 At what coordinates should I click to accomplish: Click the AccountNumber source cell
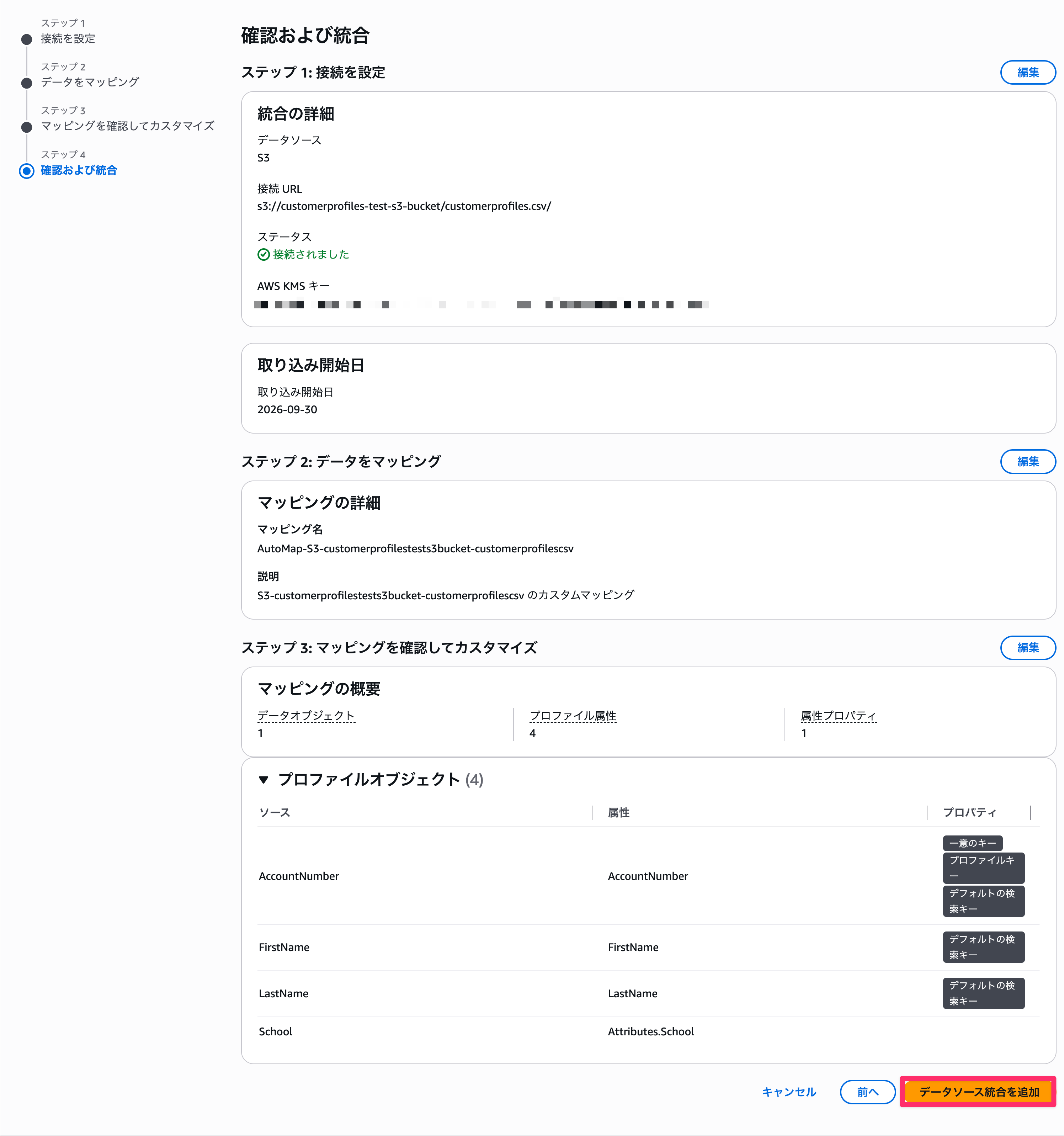pos(299,876)
